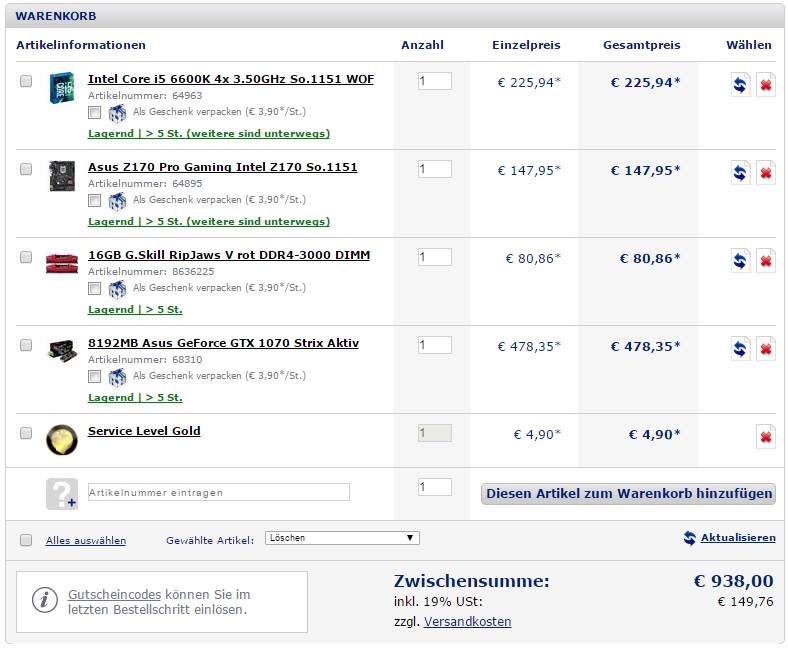Image resolution: width=788 pixels, height=648 pixels.
Task: Click the Gesamtpreis column header
Action: pos(642,45)
